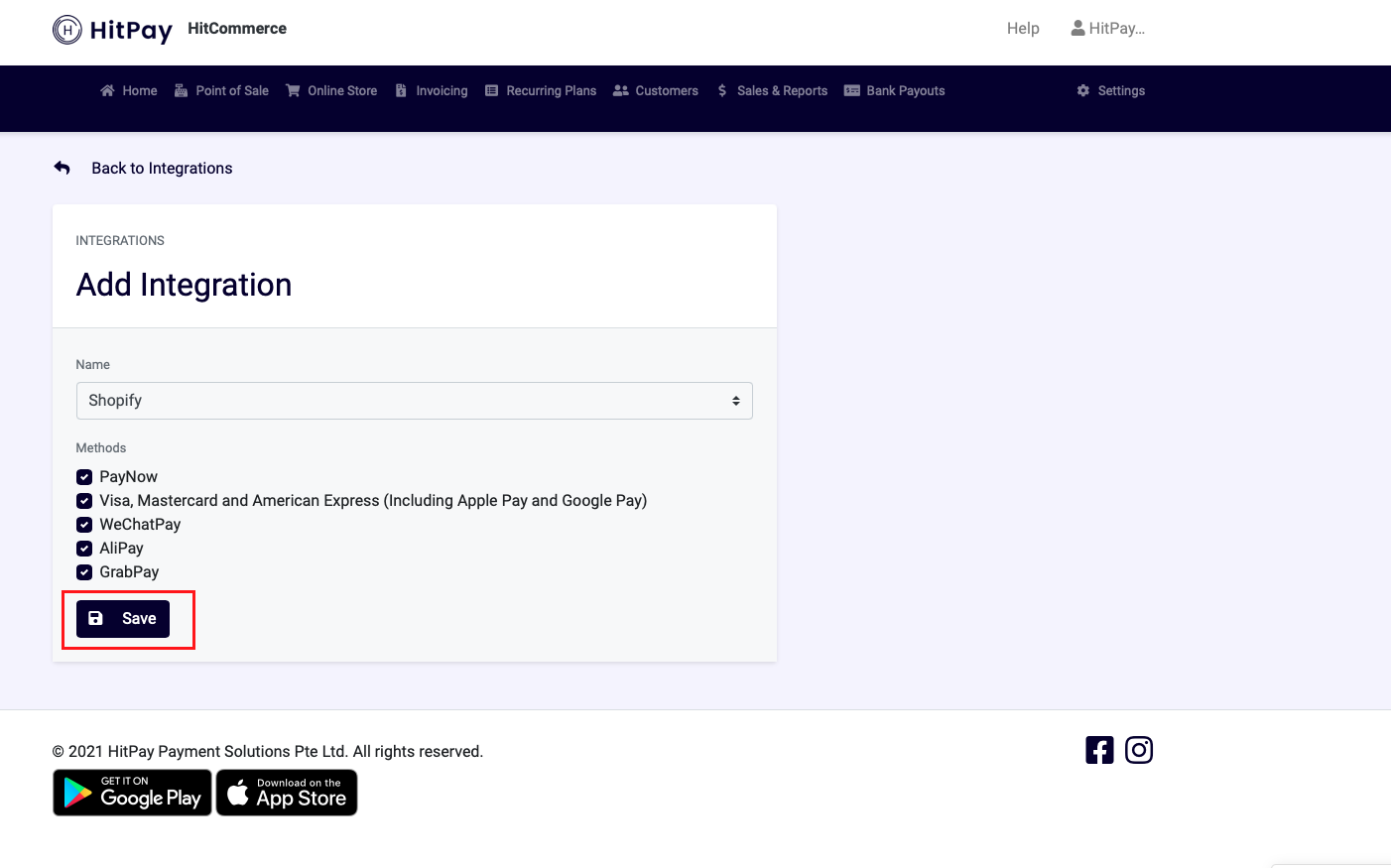The height and width of the screenshot is (868, 1391).
Task: Open Point of Sale menu
Action: coord(221,90)
